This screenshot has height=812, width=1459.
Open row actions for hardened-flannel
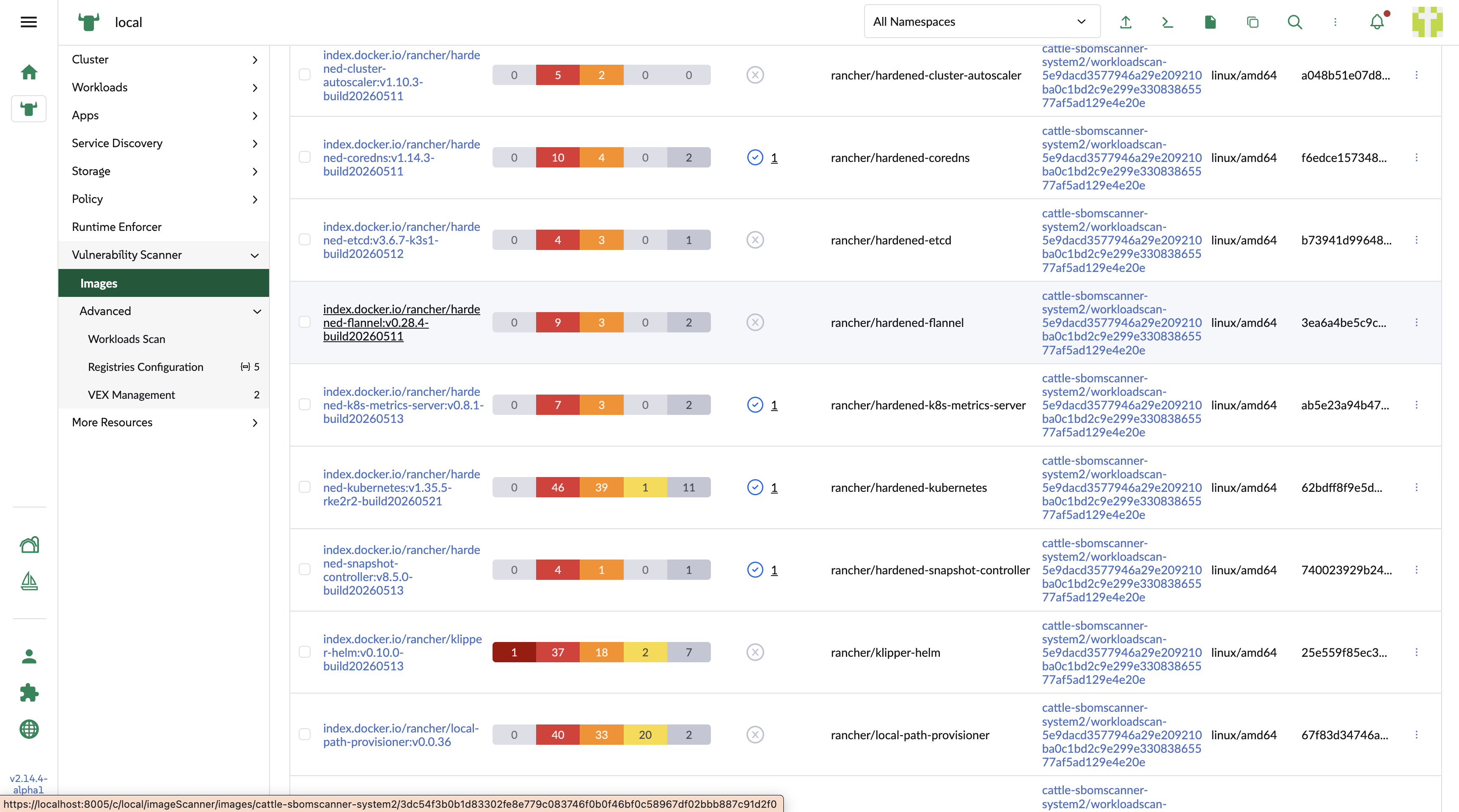pyautogui.click(x=1416, y=322)
